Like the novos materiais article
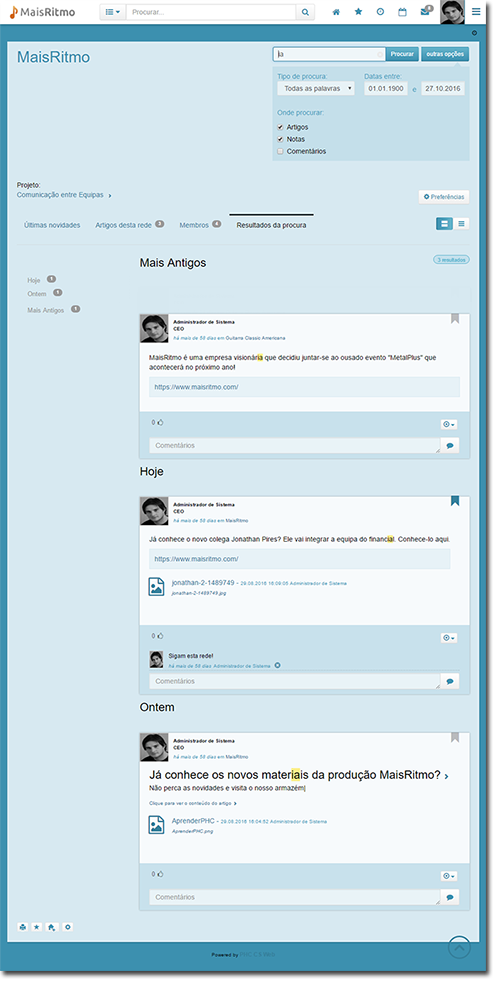Screen dimensions: 496x983 pos(160,874)
